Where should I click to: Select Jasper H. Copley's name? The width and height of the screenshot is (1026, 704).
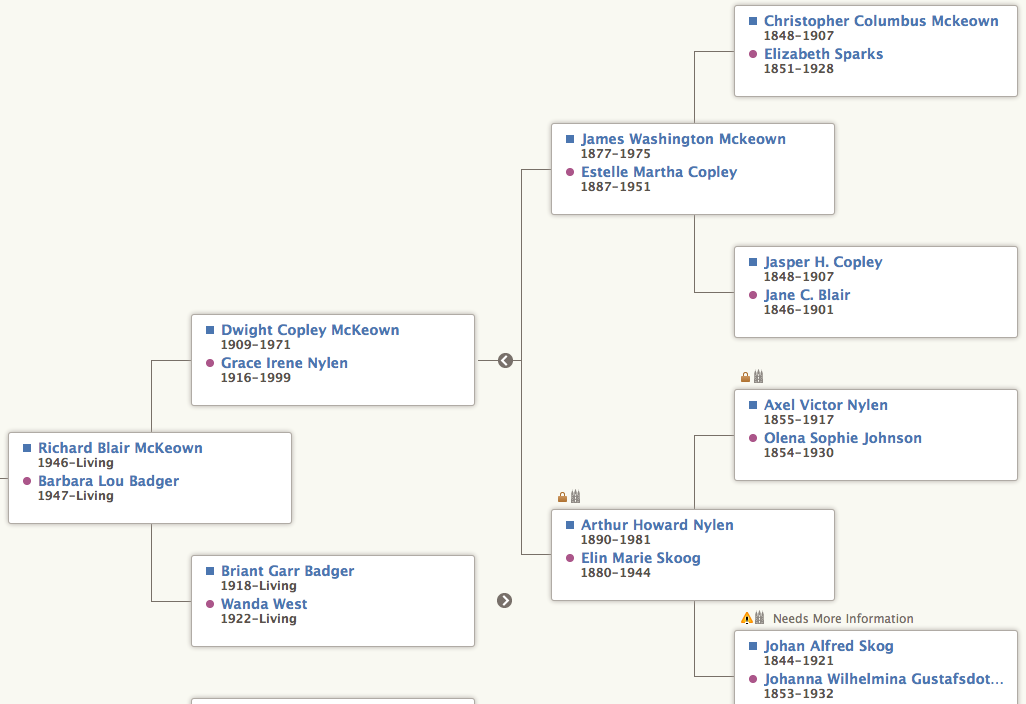click(x=823, y=261)
